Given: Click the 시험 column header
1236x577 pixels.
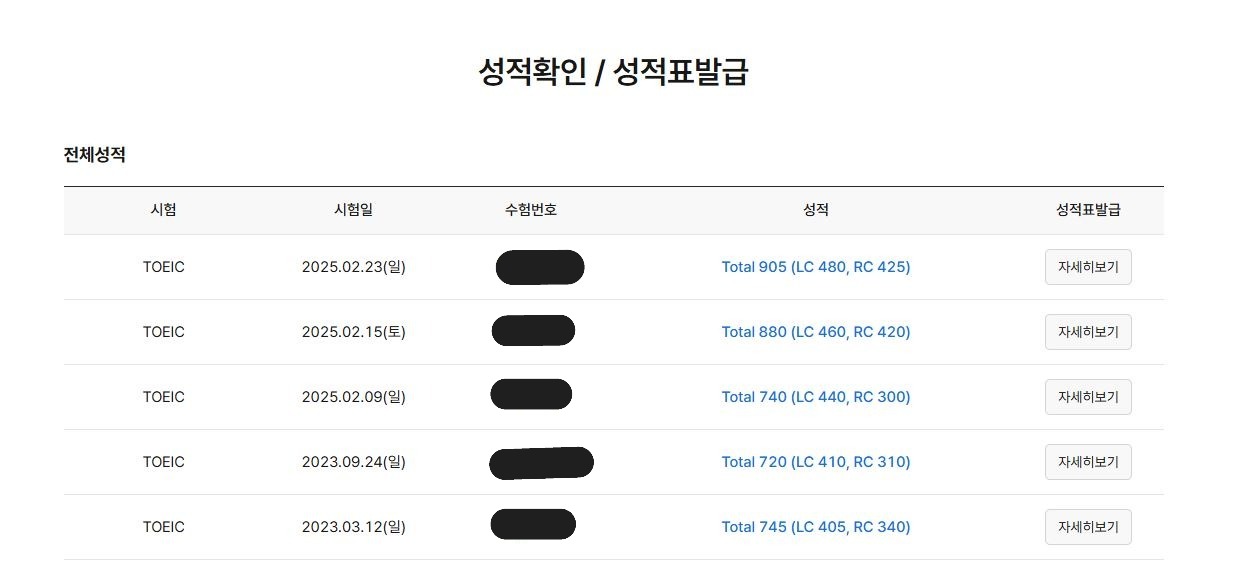Looking at the screenshot, I should [164, 210].
